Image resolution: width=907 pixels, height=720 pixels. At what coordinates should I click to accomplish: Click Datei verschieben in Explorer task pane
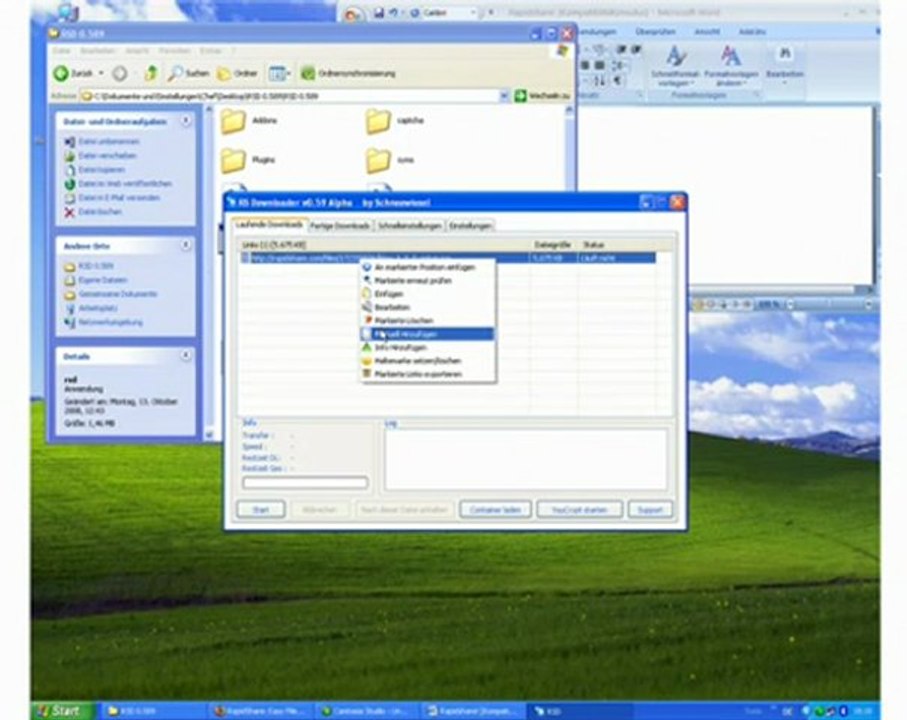click(x=108, y=156)
